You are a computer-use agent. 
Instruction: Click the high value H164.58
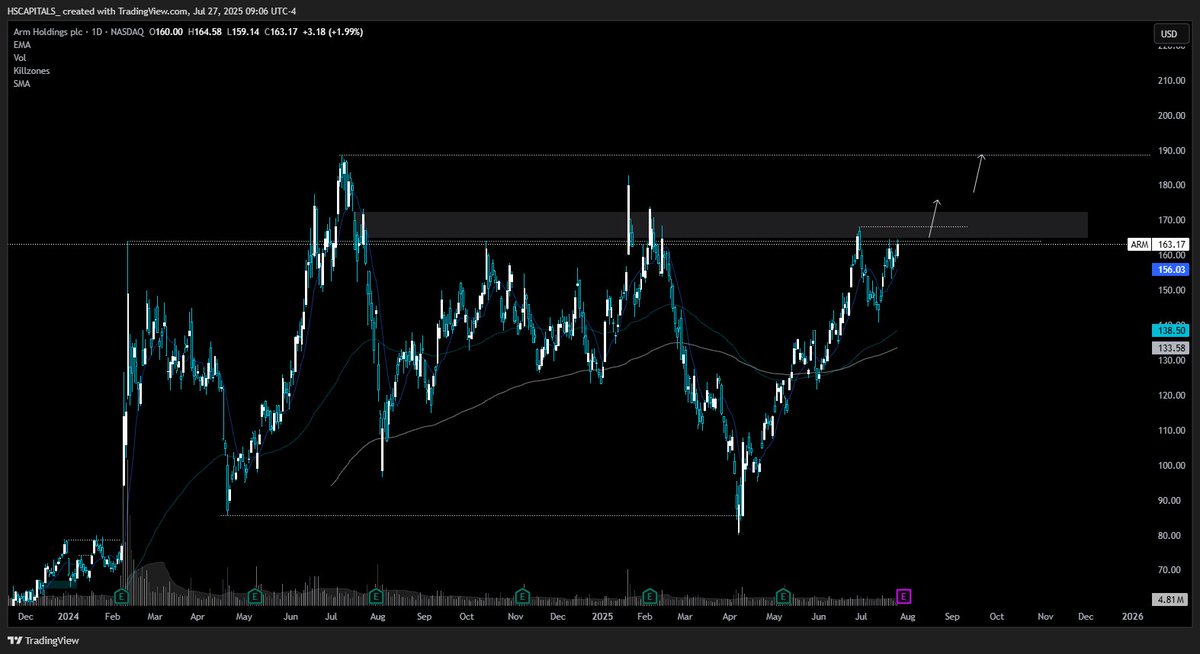click(207, 32)
